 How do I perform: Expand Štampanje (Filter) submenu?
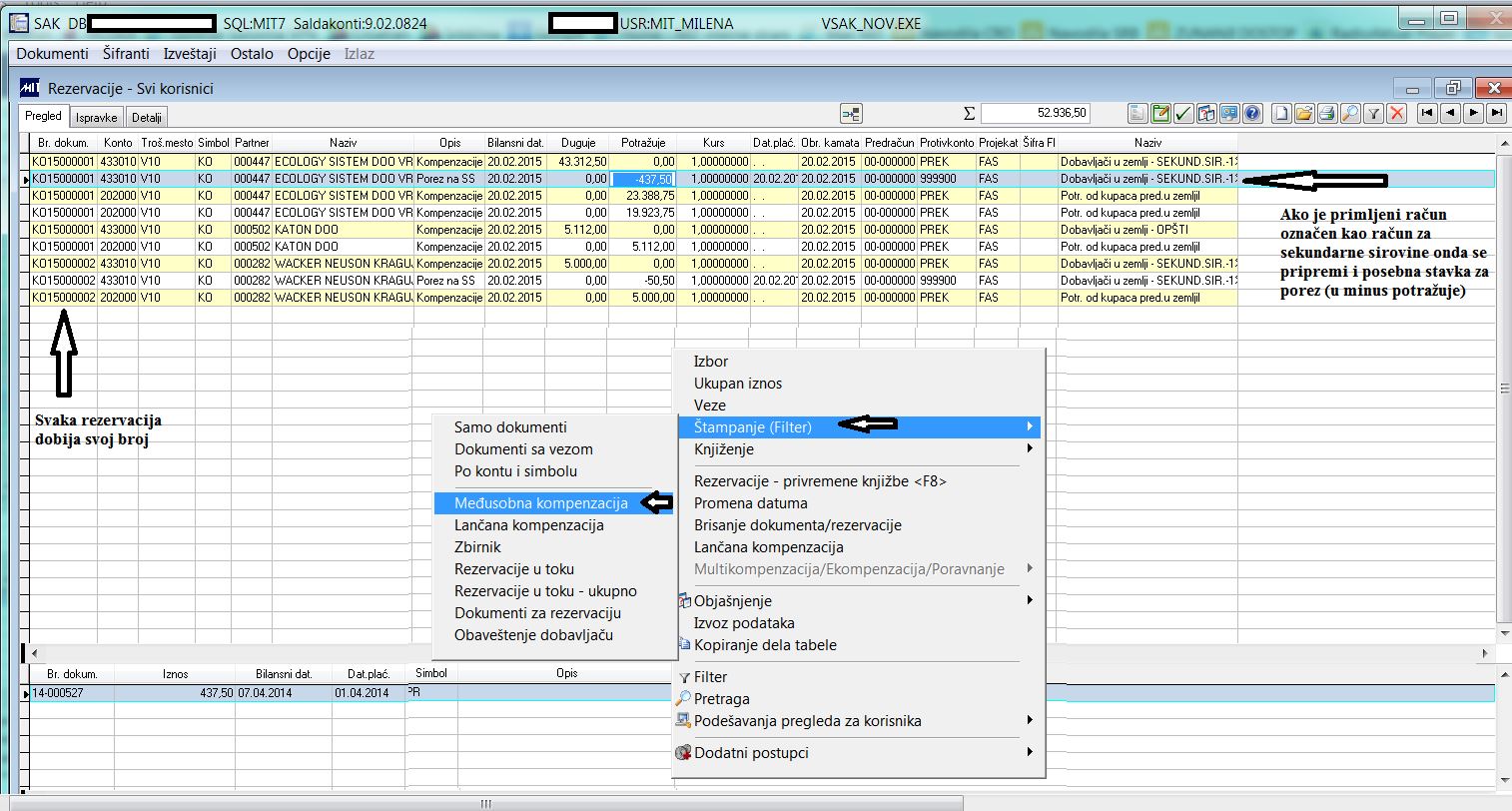(x=859, y=427)
